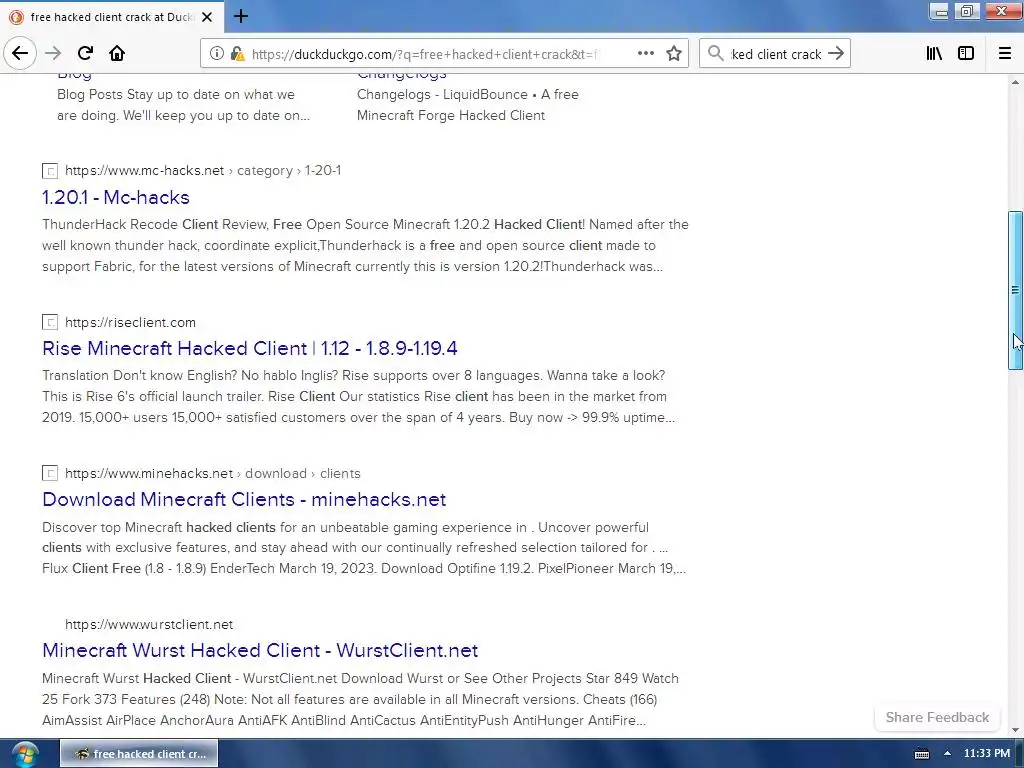The height and width of the screenshot is (768, 1024).
Task: Submit search with the go arrow
Action: point(836,54)
